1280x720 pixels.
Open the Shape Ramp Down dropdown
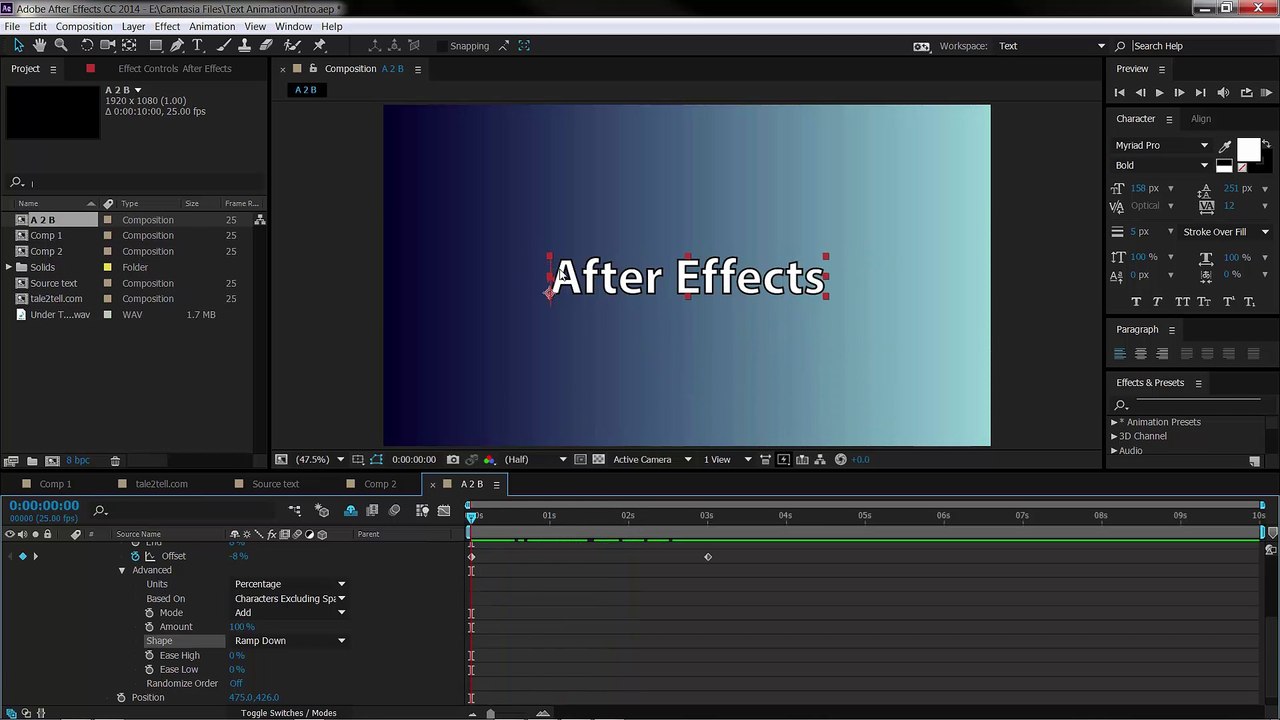click(x=290, y=641)
